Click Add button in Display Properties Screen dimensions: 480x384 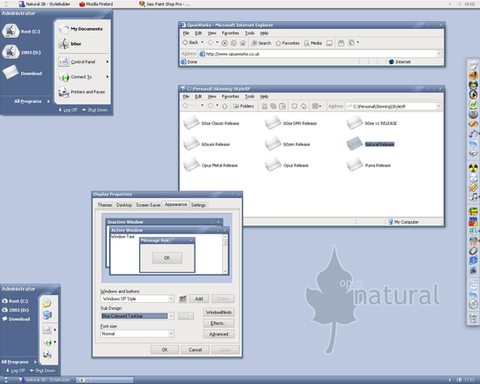199,299
